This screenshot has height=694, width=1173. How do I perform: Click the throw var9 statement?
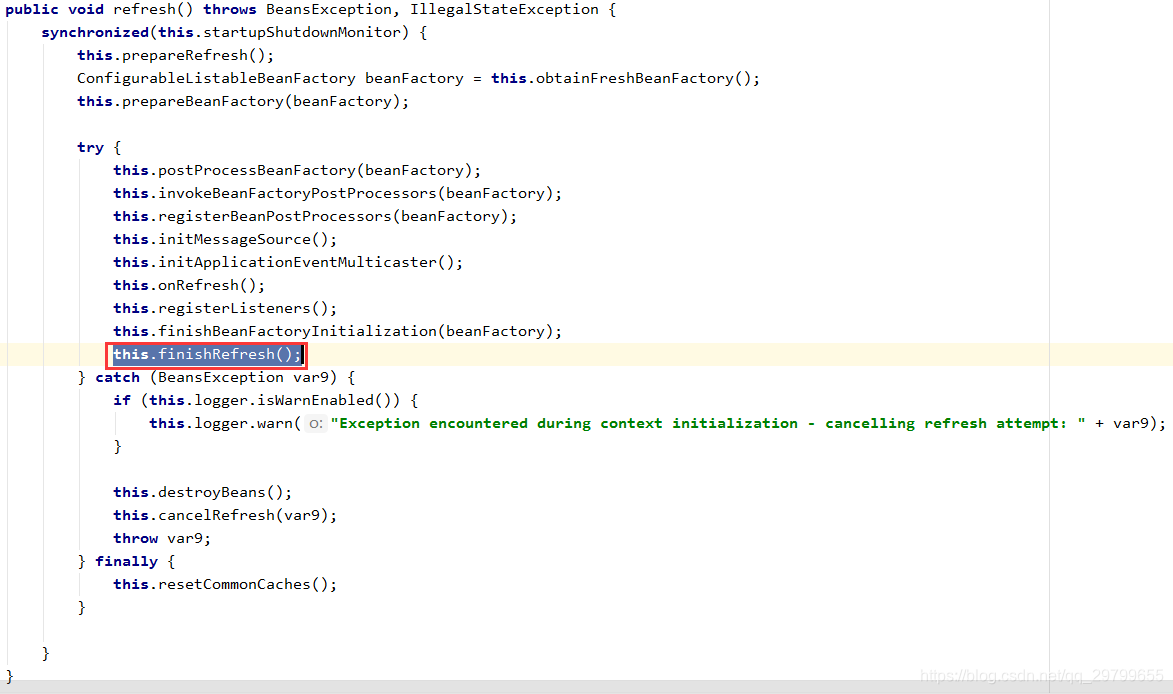coord(162,539)
